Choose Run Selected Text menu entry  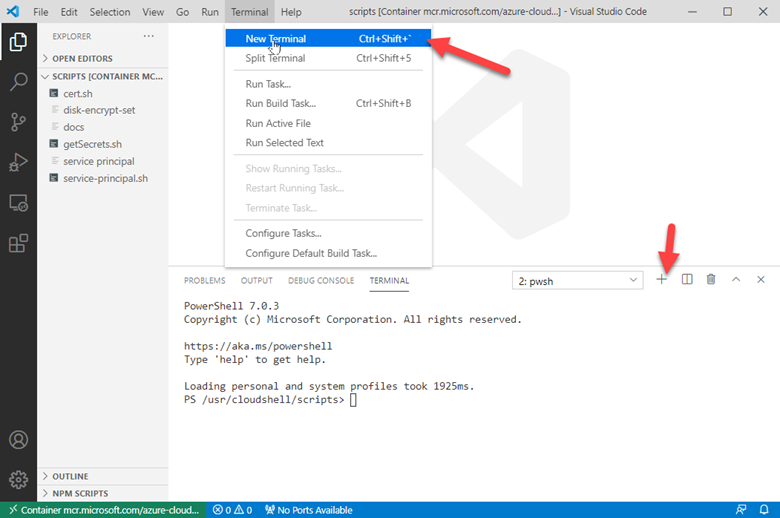click(x=328, y=143)
